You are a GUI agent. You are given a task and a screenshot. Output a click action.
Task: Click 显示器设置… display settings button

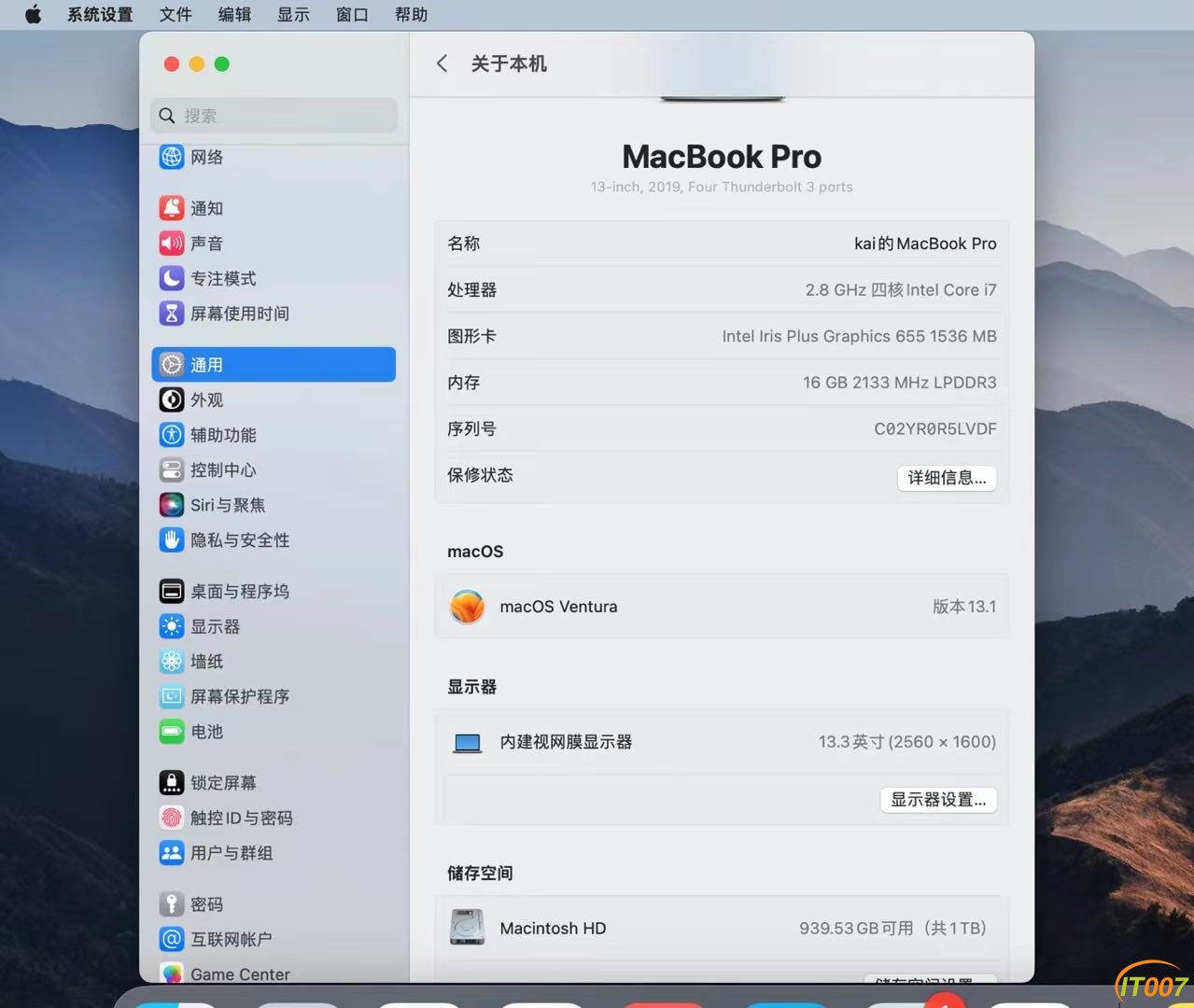point(938,800)
